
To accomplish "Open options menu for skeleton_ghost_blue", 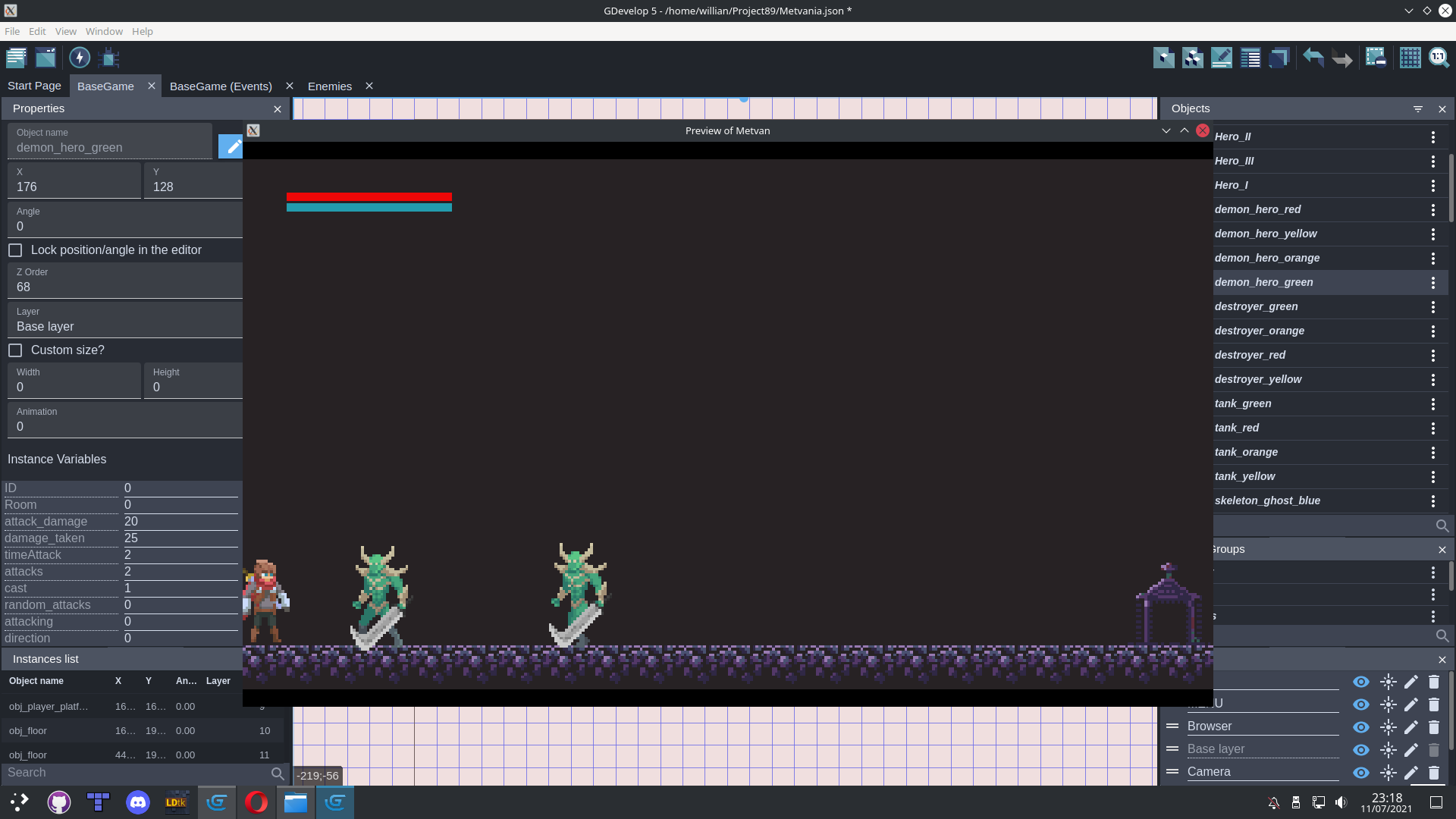I will click(1432, 501).
